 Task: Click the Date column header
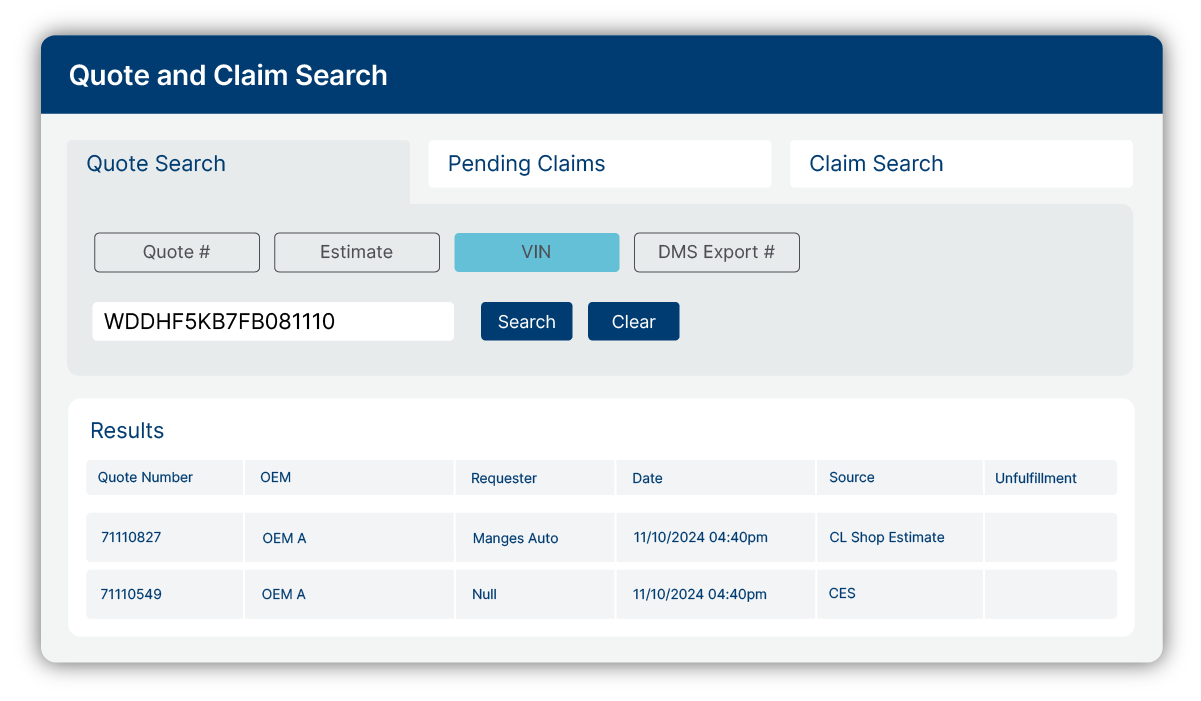tap(647, 478)
